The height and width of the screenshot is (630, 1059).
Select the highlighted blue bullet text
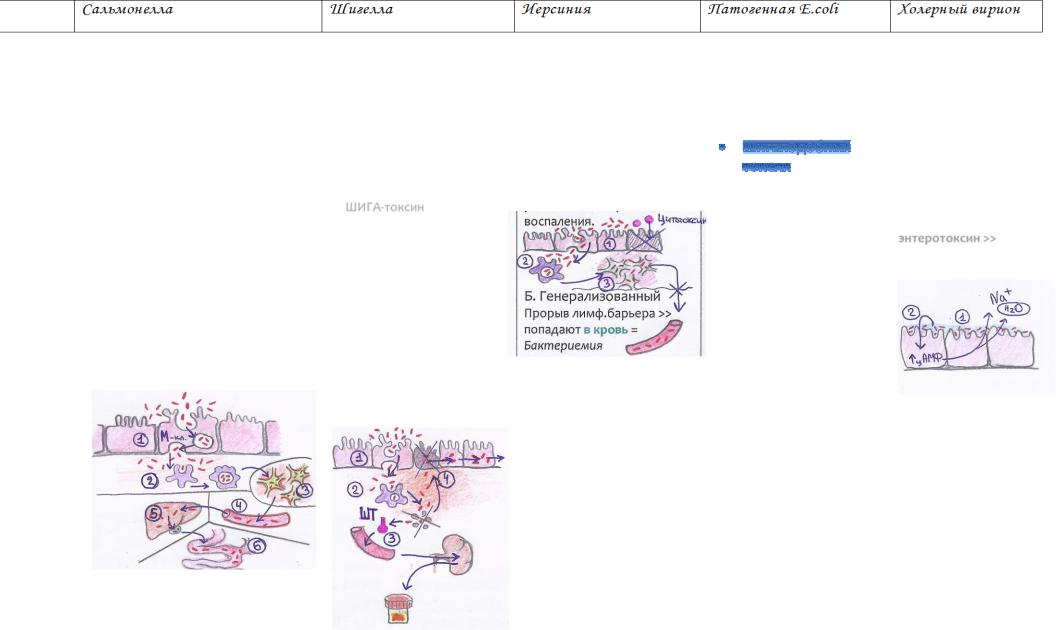pyautogui.click(x=796, y=156)
